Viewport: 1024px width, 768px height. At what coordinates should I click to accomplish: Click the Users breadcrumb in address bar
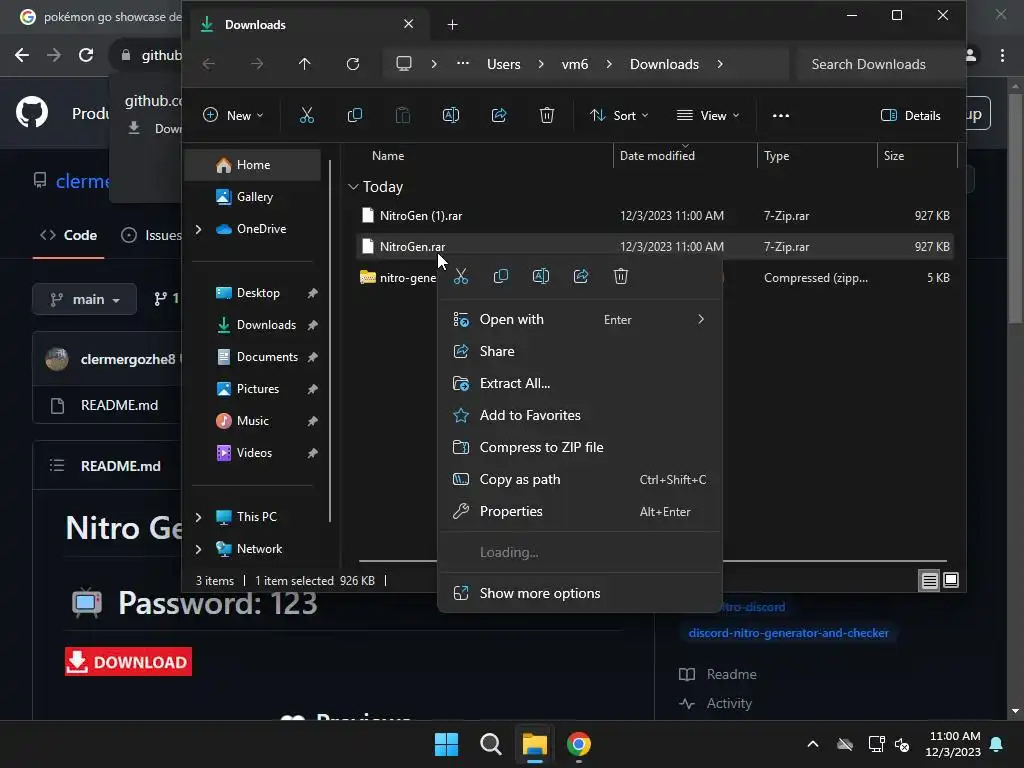[x=504, y=64]
